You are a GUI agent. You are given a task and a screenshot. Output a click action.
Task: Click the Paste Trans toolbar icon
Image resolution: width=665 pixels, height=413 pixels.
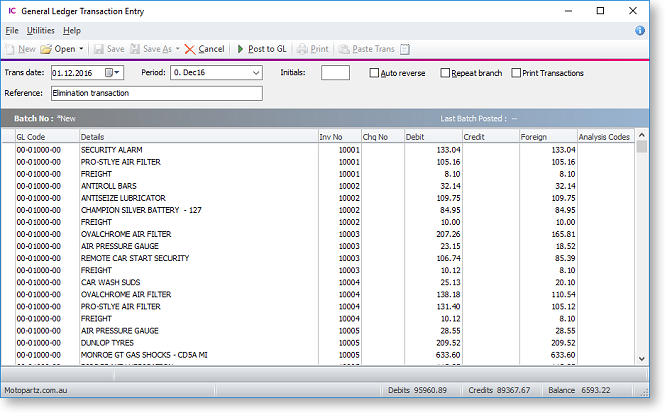click(345, 48)
